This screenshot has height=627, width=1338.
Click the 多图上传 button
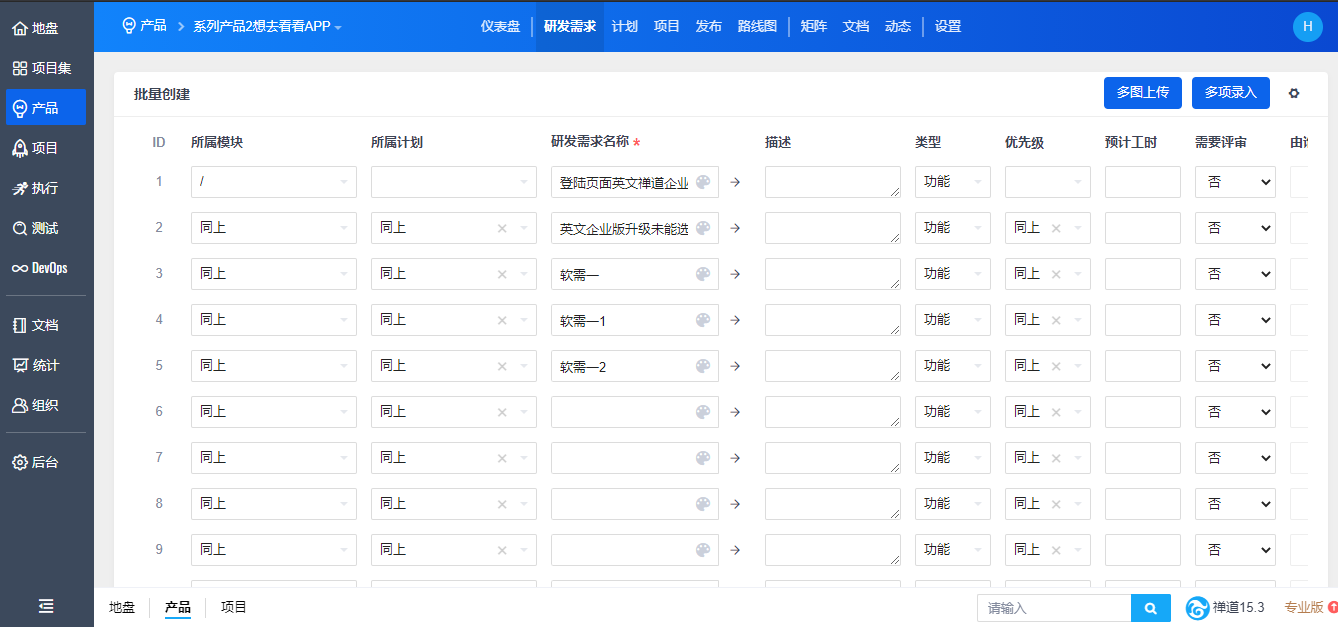1142,92
